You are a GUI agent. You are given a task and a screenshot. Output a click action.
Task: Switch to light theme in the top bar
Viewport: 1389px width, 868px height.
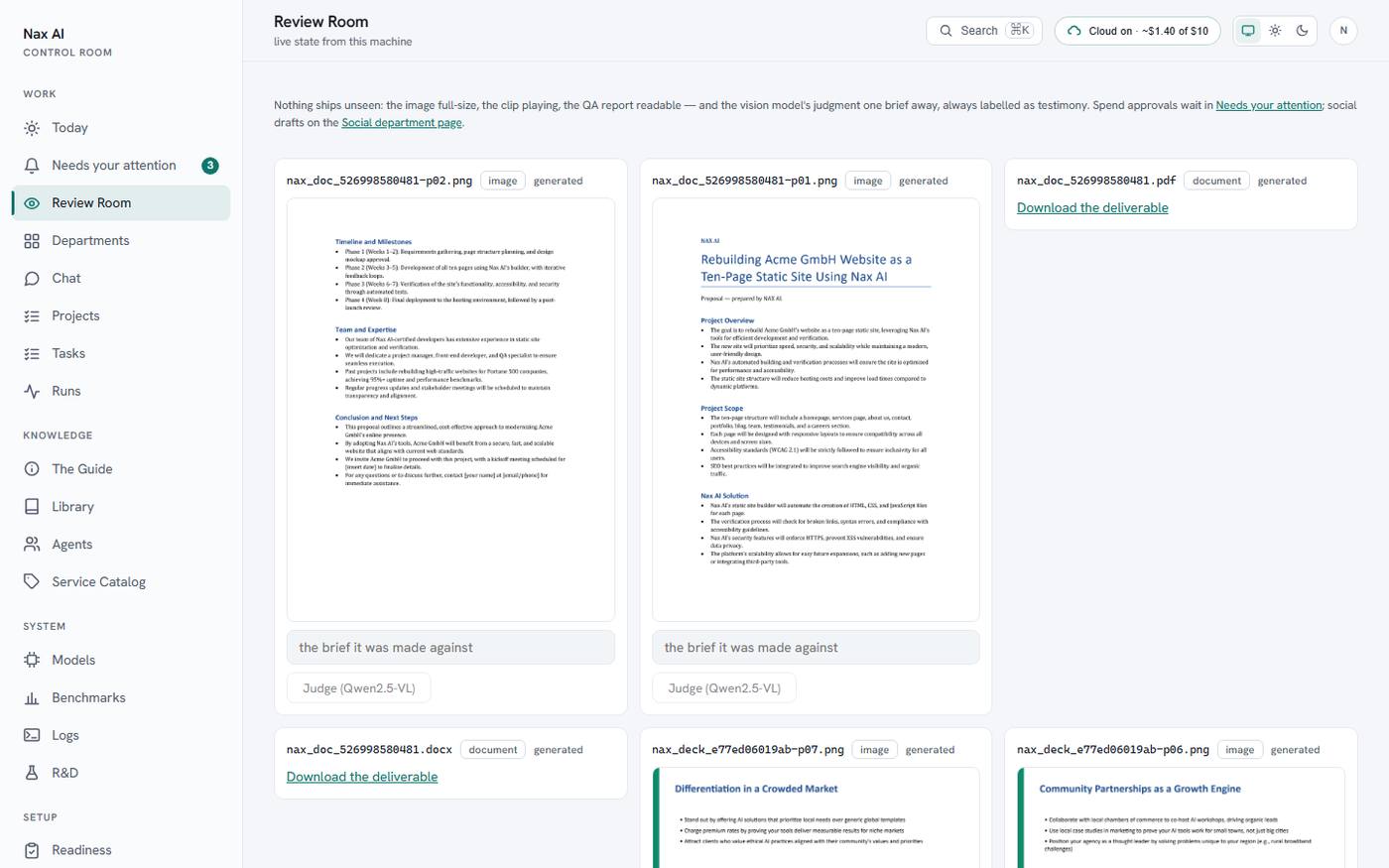tap(1275, 31)
